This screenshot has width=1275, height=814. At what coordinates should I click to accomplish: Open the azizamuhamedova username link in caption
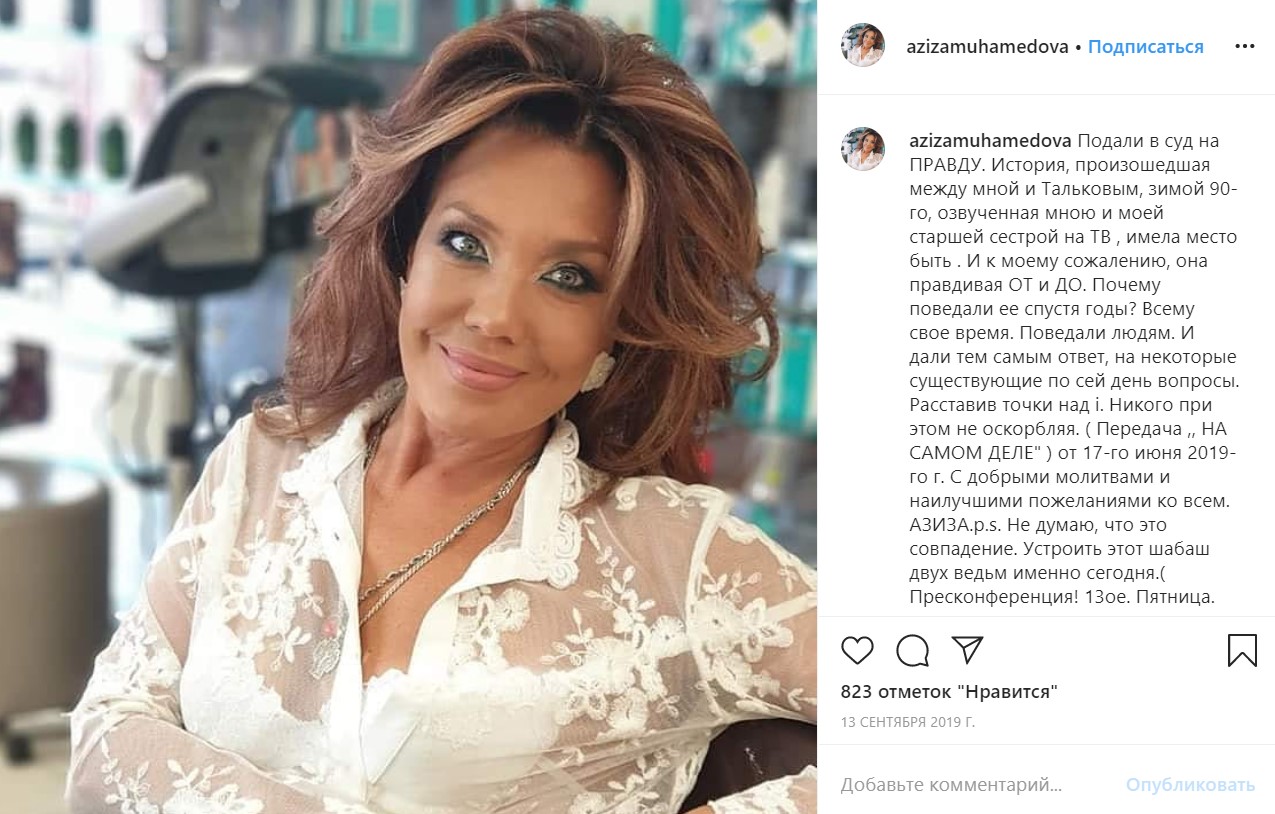(990, 140)
